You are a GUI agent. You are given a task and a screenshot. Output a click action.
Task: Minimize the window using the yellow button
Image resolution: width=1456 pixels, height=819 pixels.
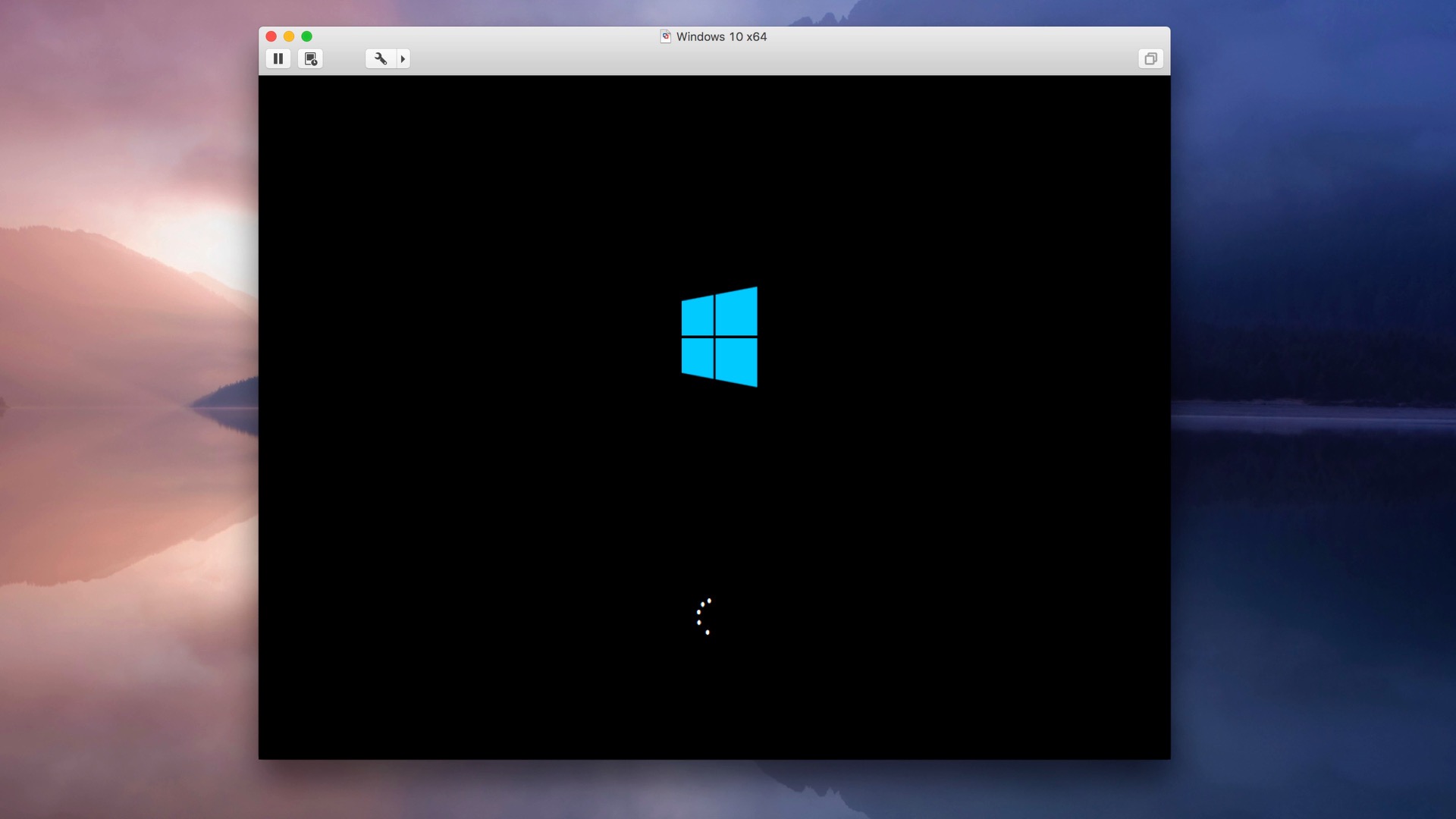coord(289,36)
